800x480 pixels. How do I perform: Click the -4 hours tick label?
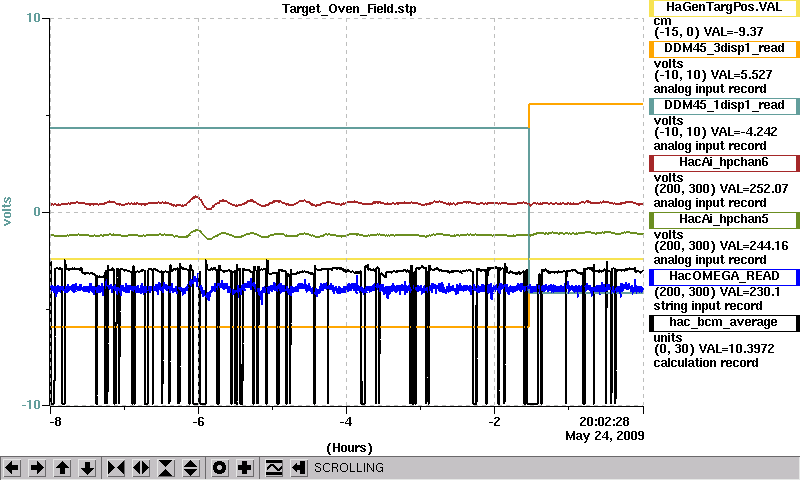click(346, 422)
